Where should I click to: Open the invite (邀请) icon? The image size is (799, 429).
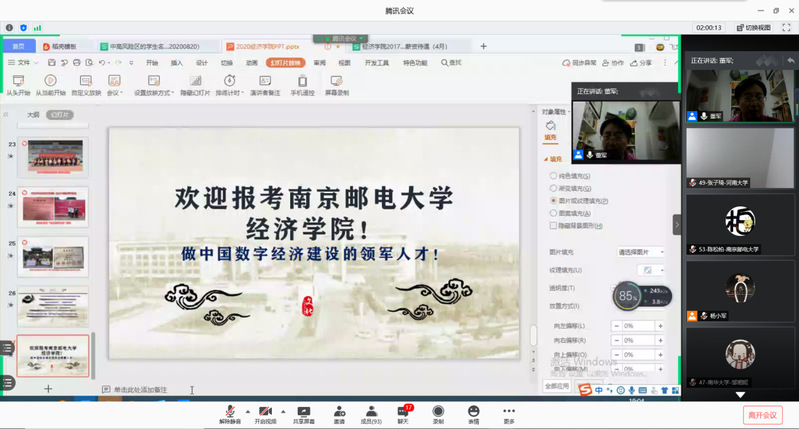(x=339, y=411)
